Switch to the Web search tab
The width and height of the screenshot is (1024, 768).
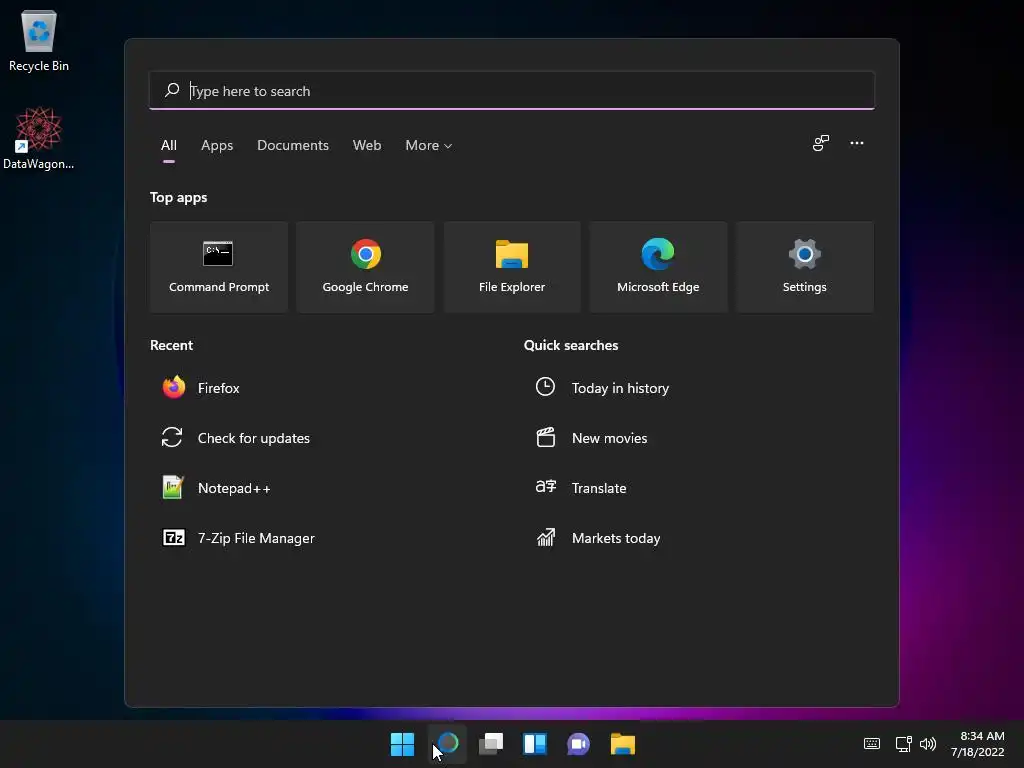pos(367,146)
